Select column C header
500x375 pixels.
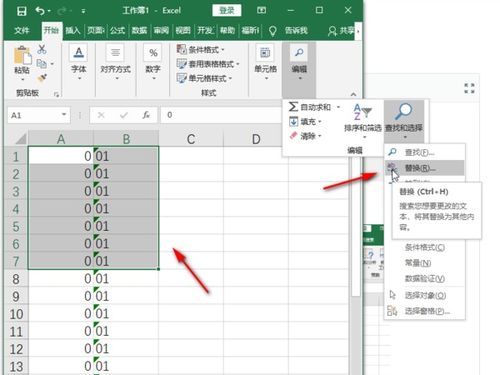[x=191, y=139]
